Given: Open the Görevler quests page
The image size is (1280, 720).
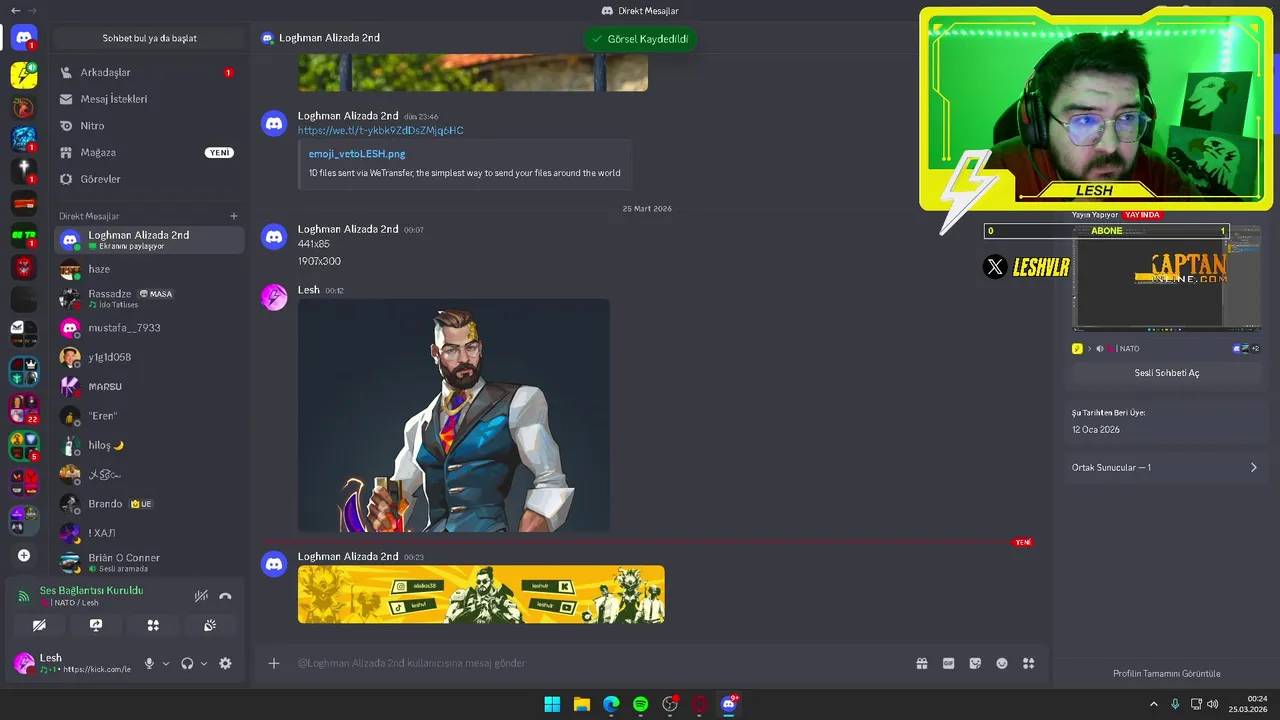Looking at the screenshot, I should pyautogui.click(x=148, y=179).
